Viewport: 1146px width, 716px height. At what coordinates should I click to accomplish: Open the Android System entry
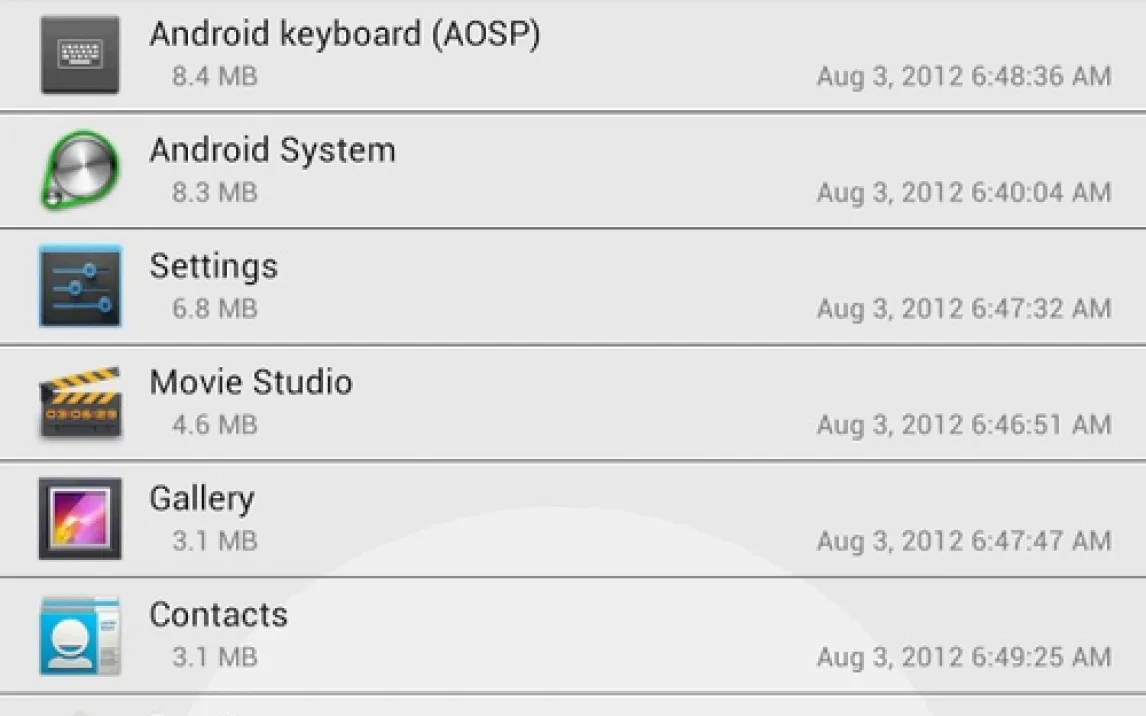[272, 151]
